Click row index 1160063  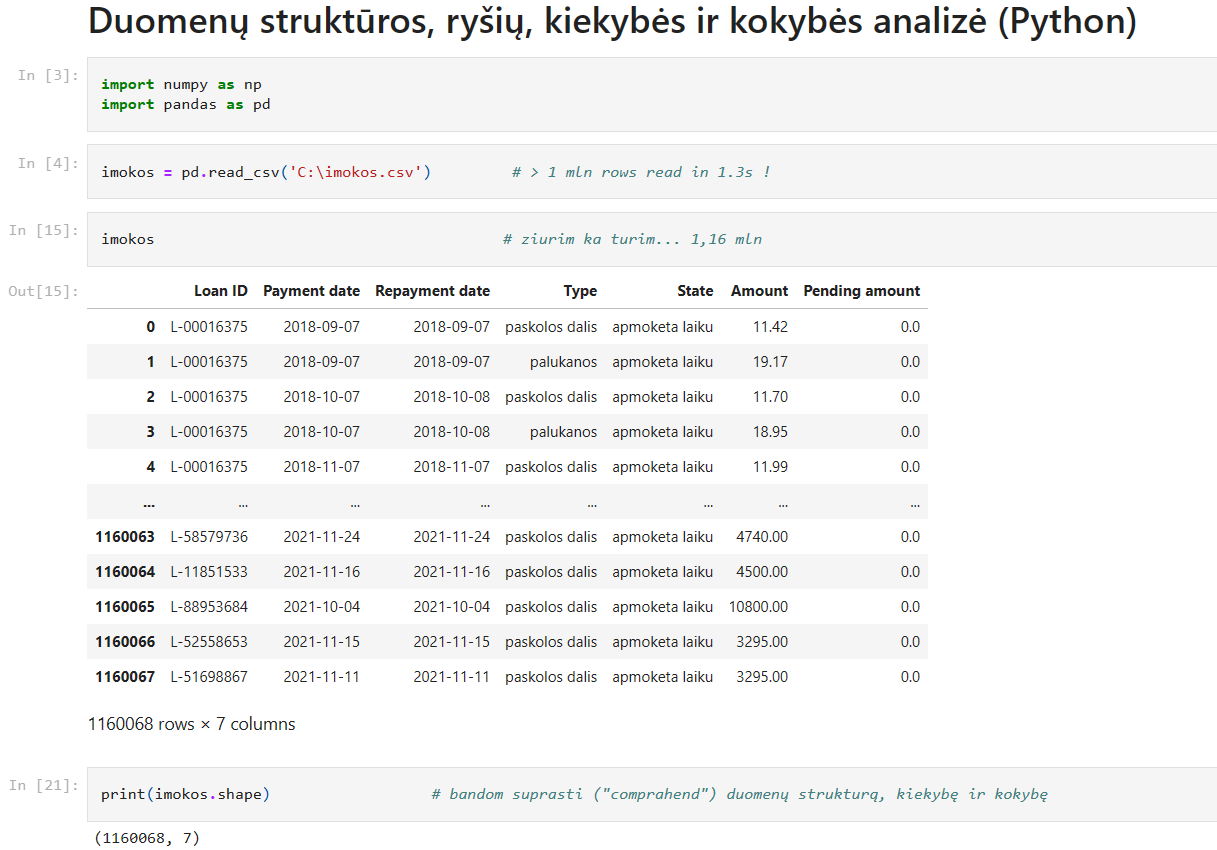click(x=125, y=537)
